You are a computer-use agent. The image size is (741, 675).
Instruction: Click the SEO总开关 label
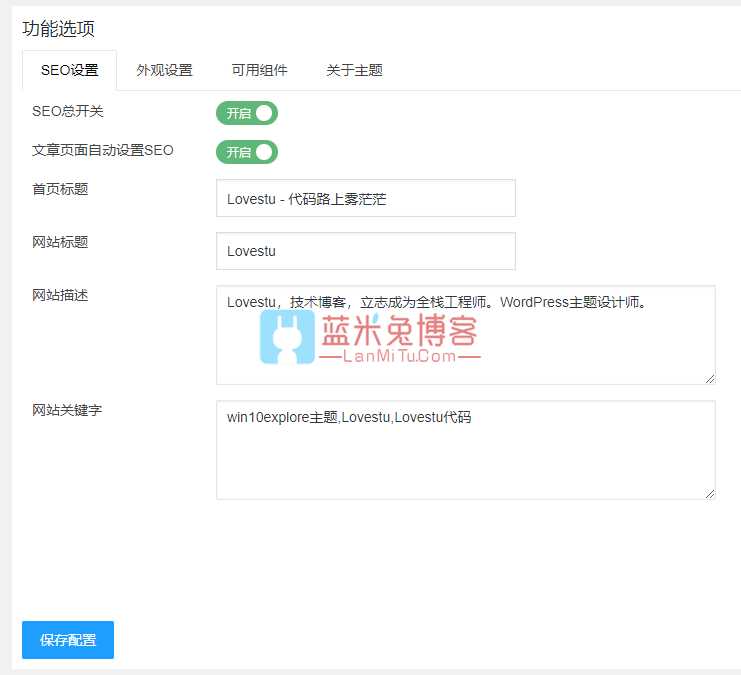point(68,112)
